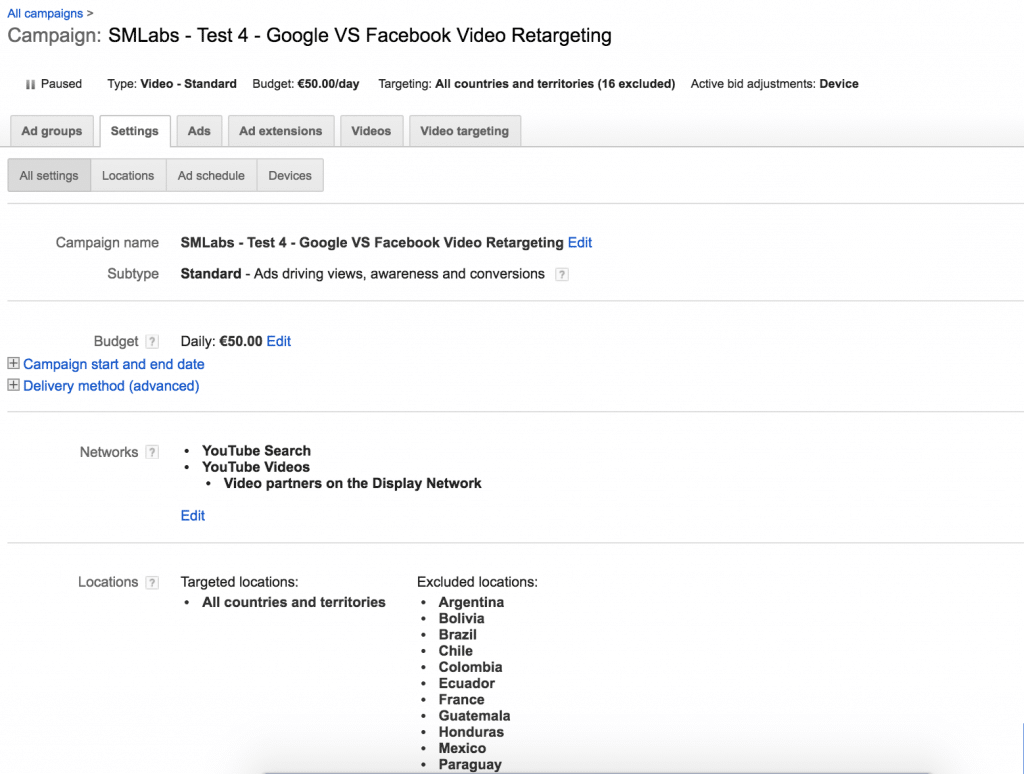Viewport: 1024px width, 774px height.
Task: Click Video partners on the Display Network
Action: point(353,483)
